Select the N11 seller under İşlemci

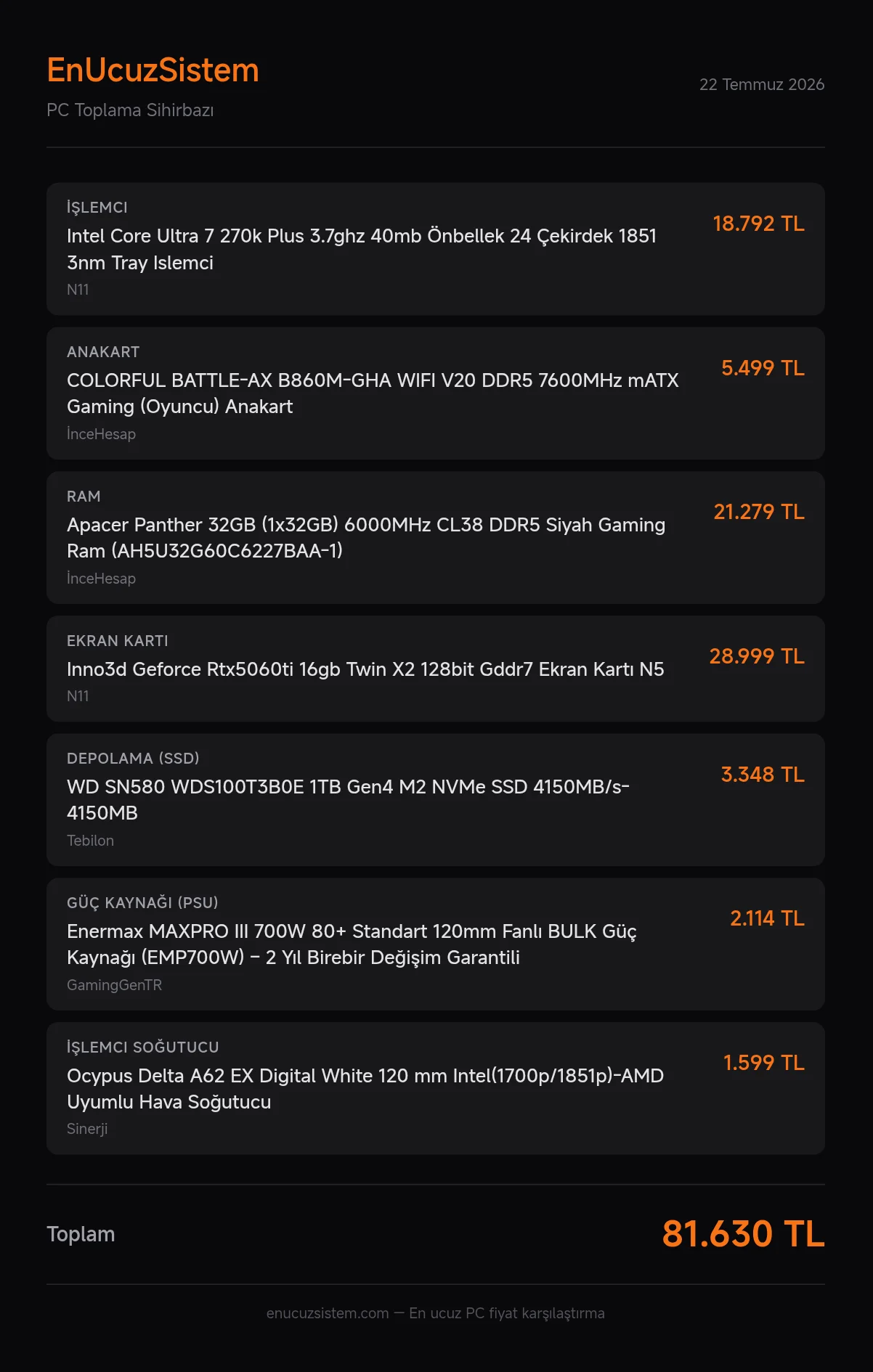pyautogui.click(x=78, y=290)
